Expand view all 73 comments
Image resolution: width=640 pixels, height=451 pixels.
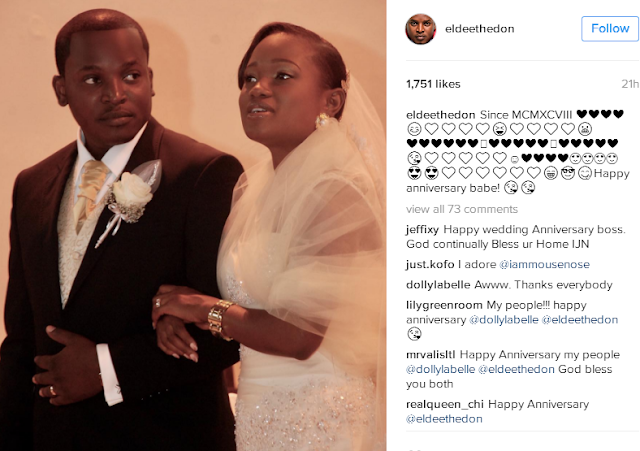pos(462,209)
